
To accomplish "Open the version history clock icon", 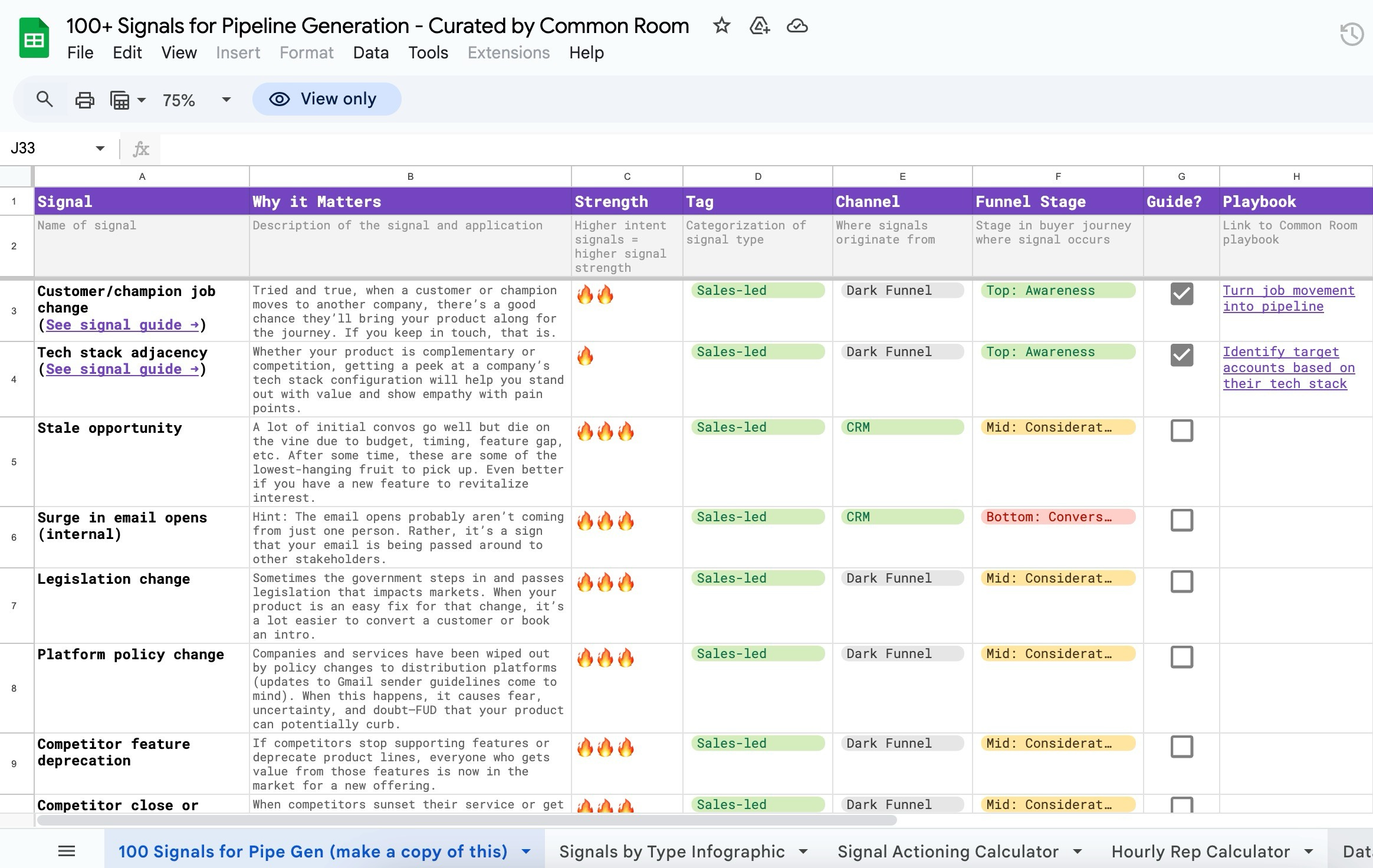I will (x=1351, y=34).
